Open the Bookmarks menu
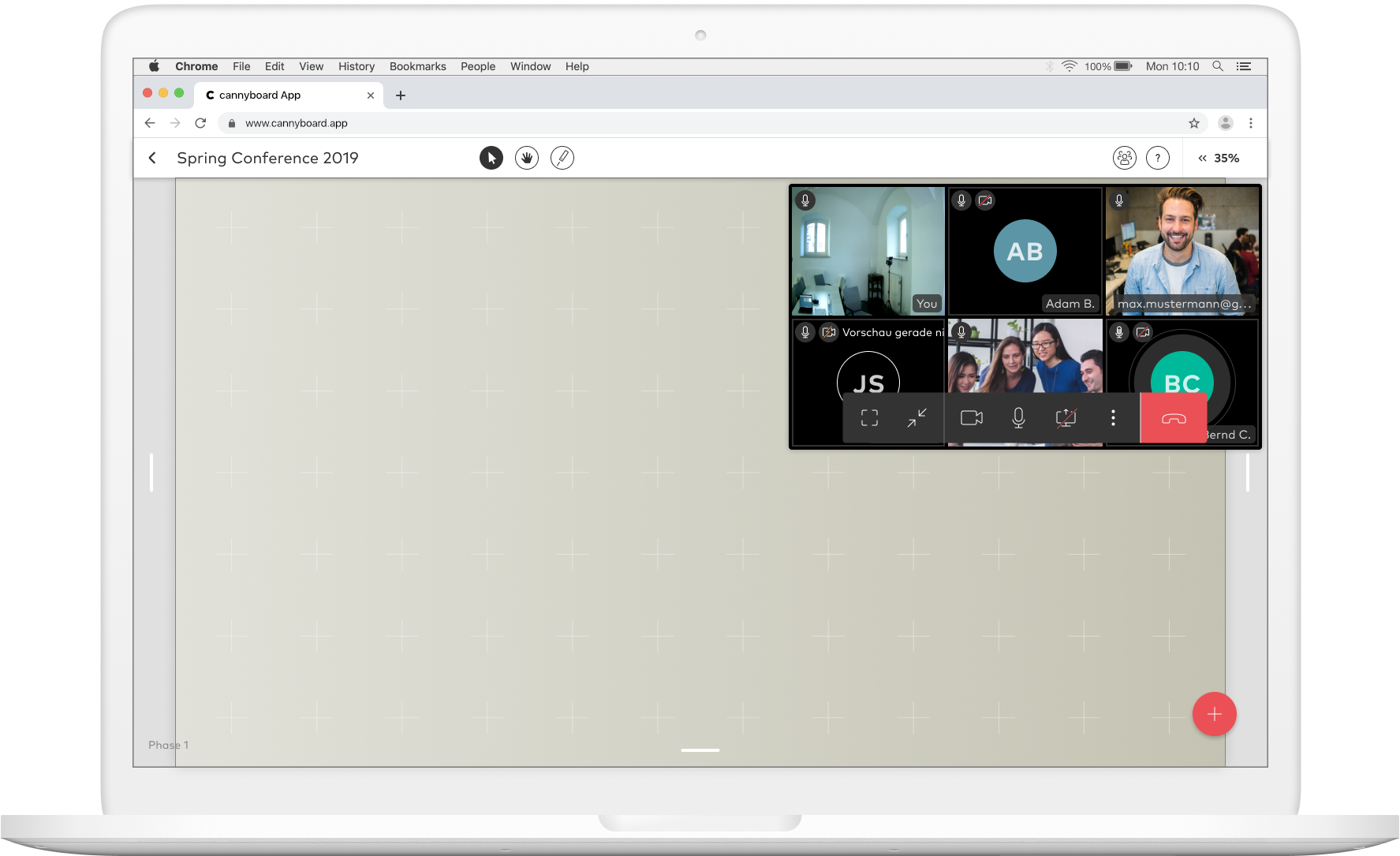1400x856 pixels. [418, 66]
